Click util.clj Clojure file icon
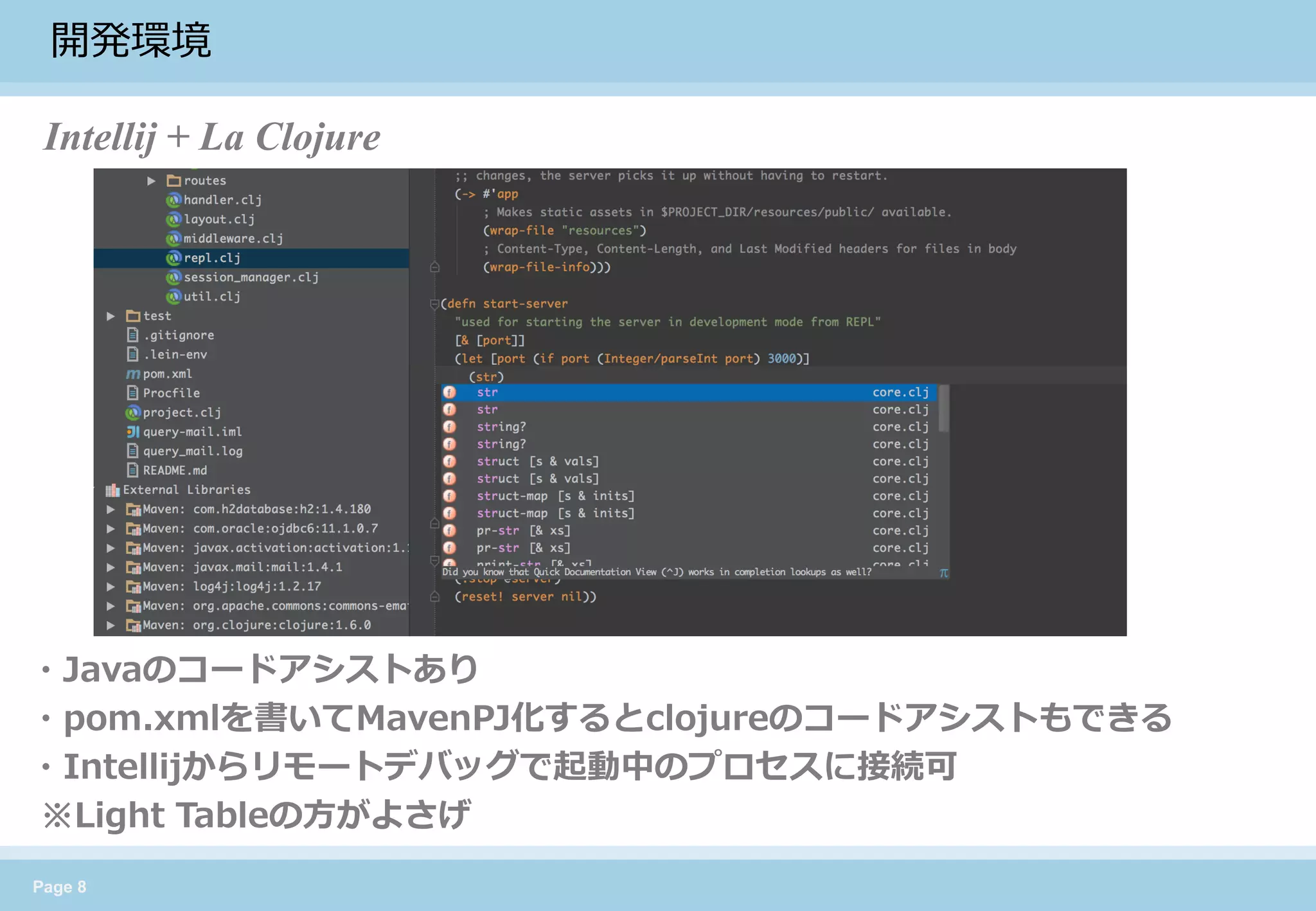Image resolution: width=1316 pixels, height=911 pixels. [x=173, y=296]
